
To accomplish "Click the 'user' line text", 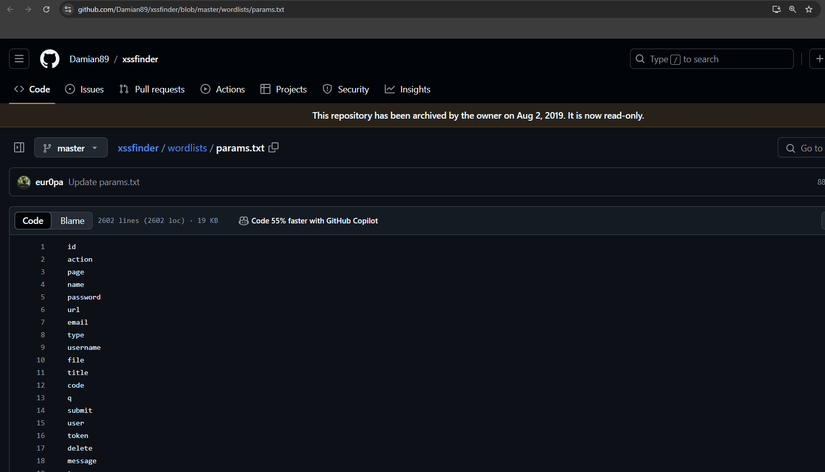I will coord(76,423).
